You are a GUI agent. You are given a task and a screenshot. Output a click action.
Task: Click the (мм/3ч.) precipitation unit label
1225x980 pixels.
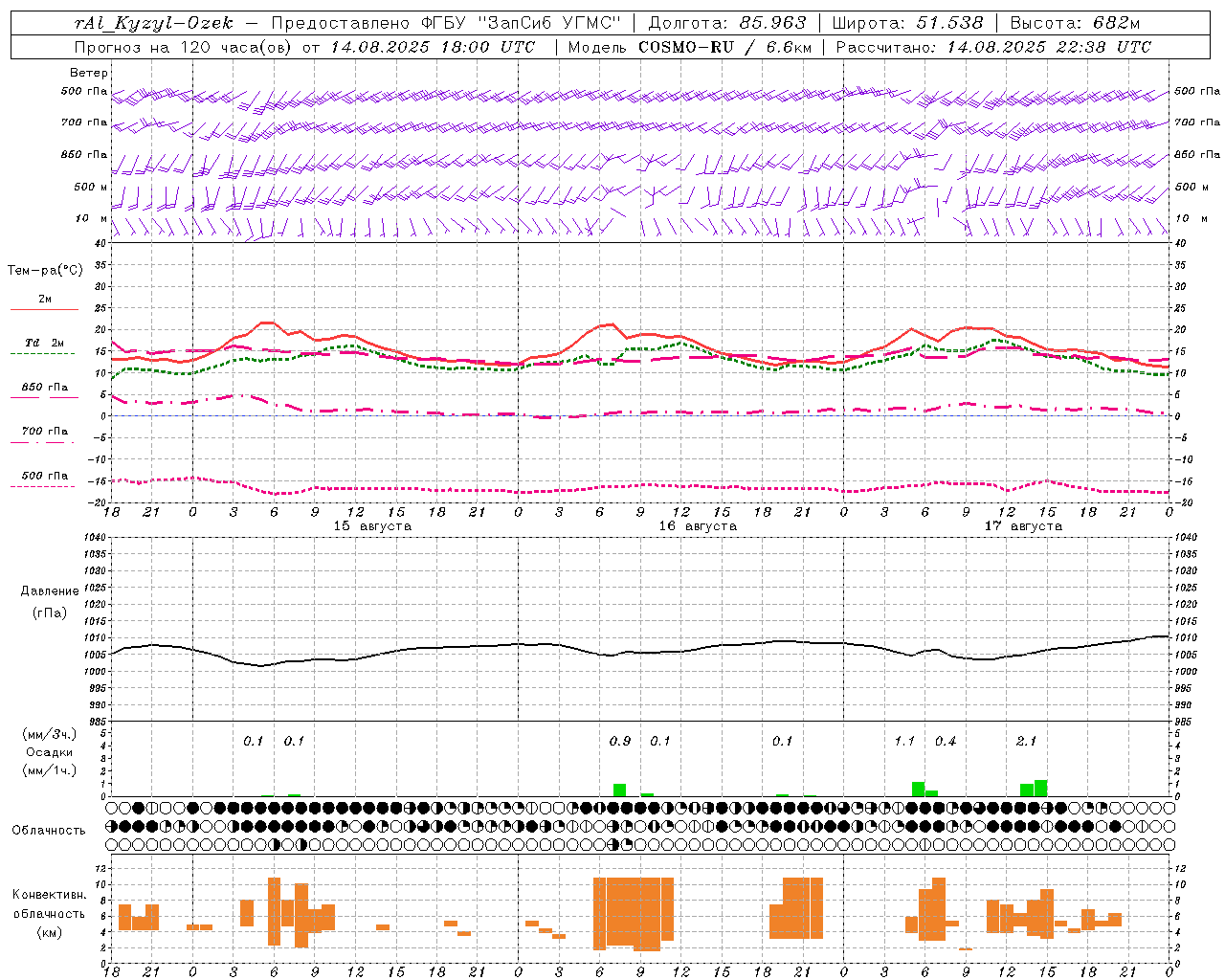[49, 734]
